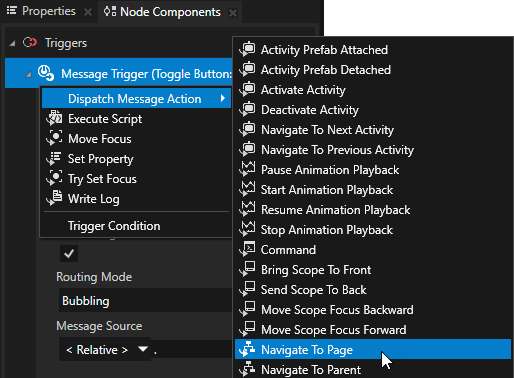Select Move Scope Focus Forward entry
The width and height of the screenshot is (514, 378).
pyautogui.click(x=373, y=329)
